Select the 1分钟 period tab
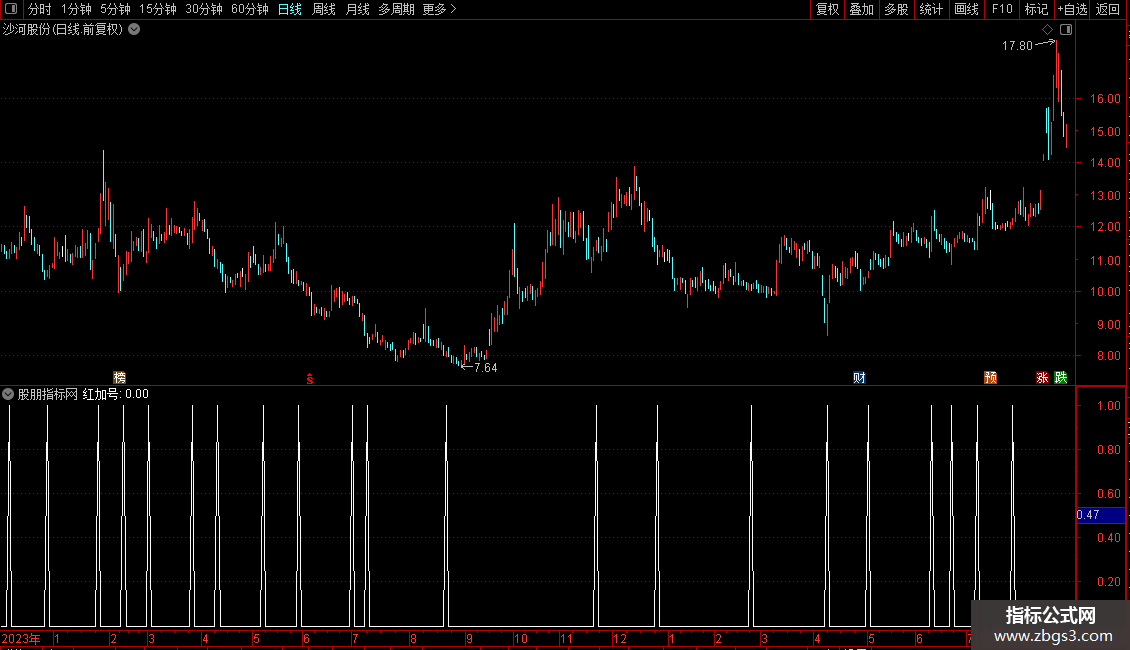The width and height of the screenshot is (1130, 650). coord(76,9)
